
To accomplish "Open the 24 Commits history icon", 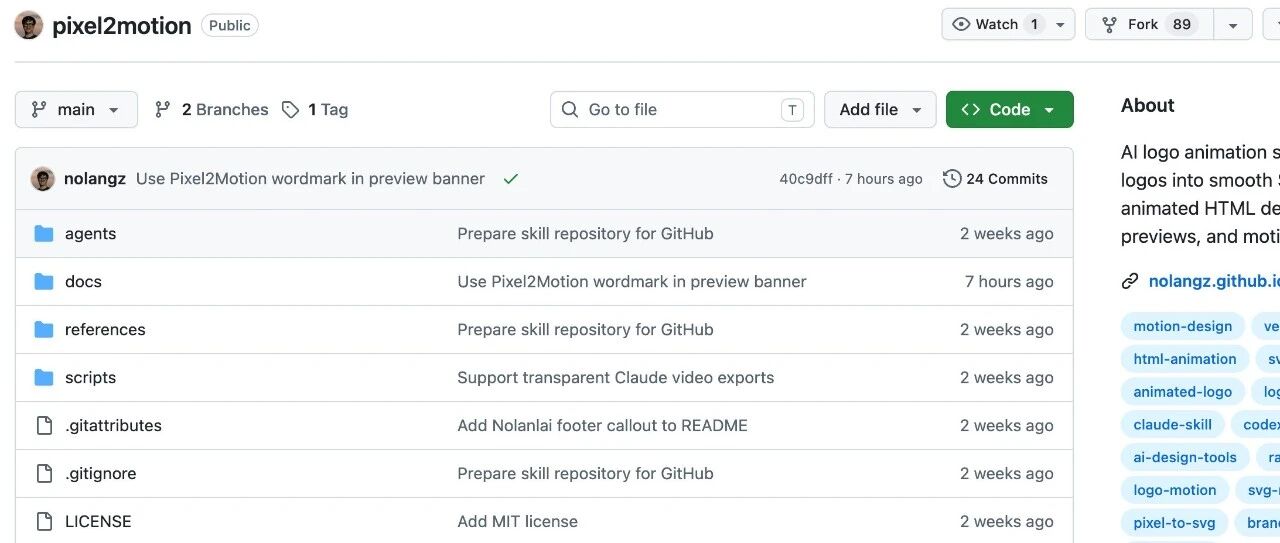I will (x=952, y=179).
